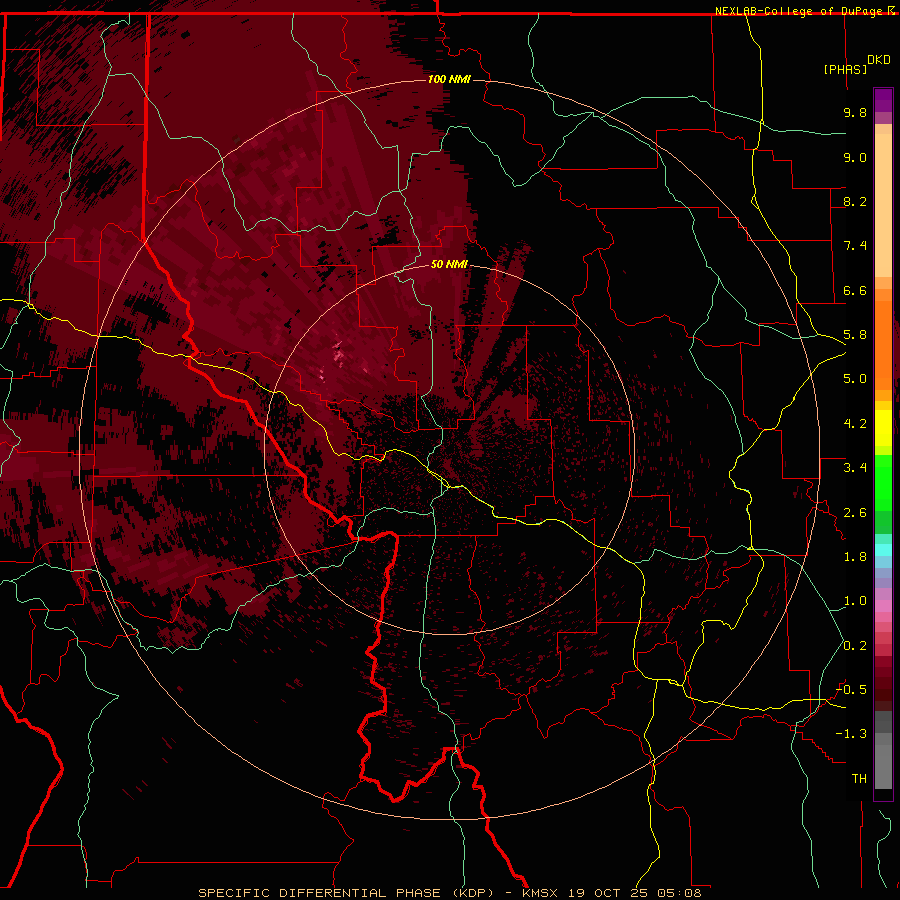This screenshot has height=900, width=900.
Task: Click the 19 OCT 25 date text
Action: pyautogui.click(x=608, y=893)
